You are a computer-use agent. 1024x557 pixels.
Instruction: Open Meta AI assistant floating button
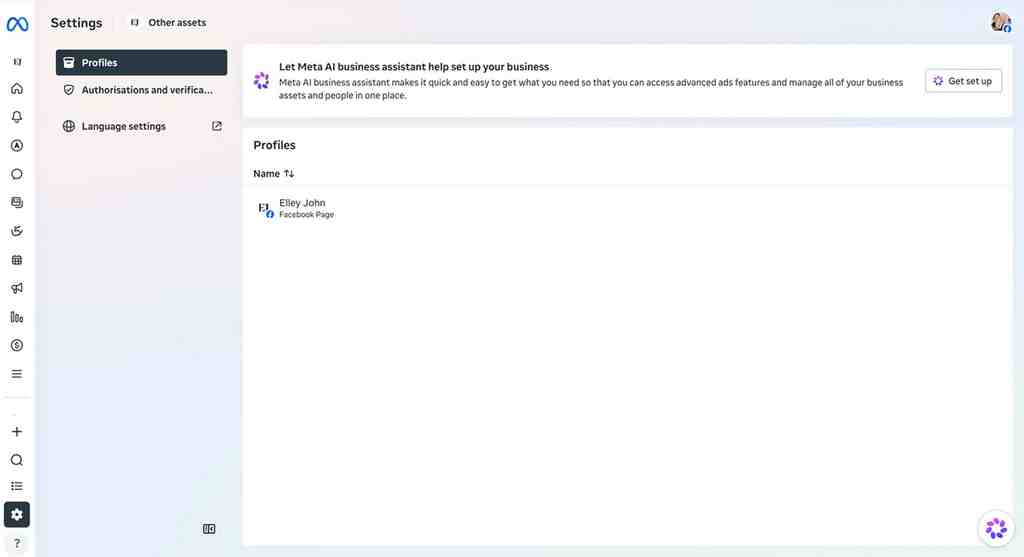(996, 528)
